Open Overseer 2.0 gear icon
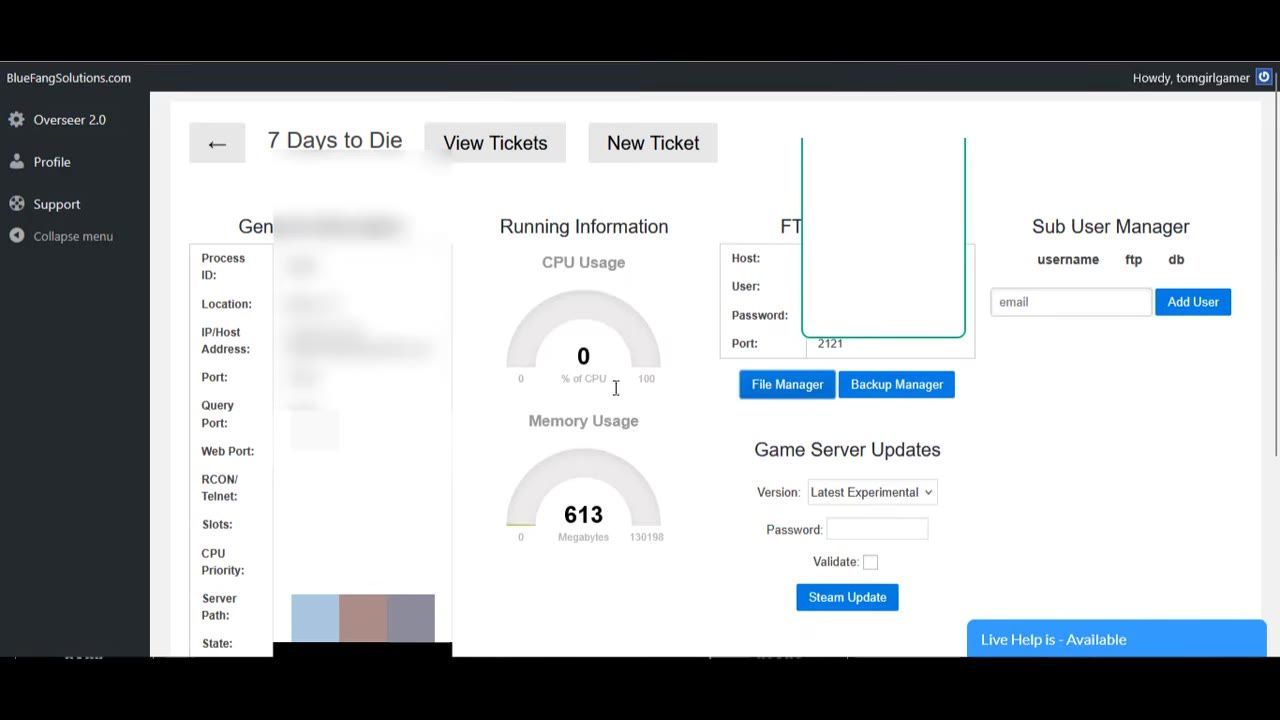Viewport: 1280px width, 720px height. tap(16, 120)
